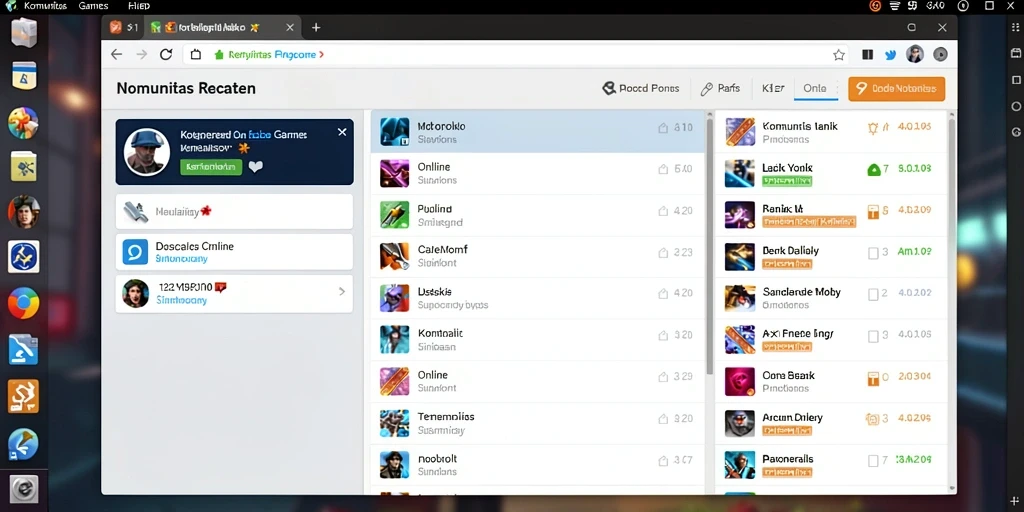This screenshot has height=512, width=1024.
Task: Toggle the checkbox beside Berk Dalialy
Action: point(873,253)
